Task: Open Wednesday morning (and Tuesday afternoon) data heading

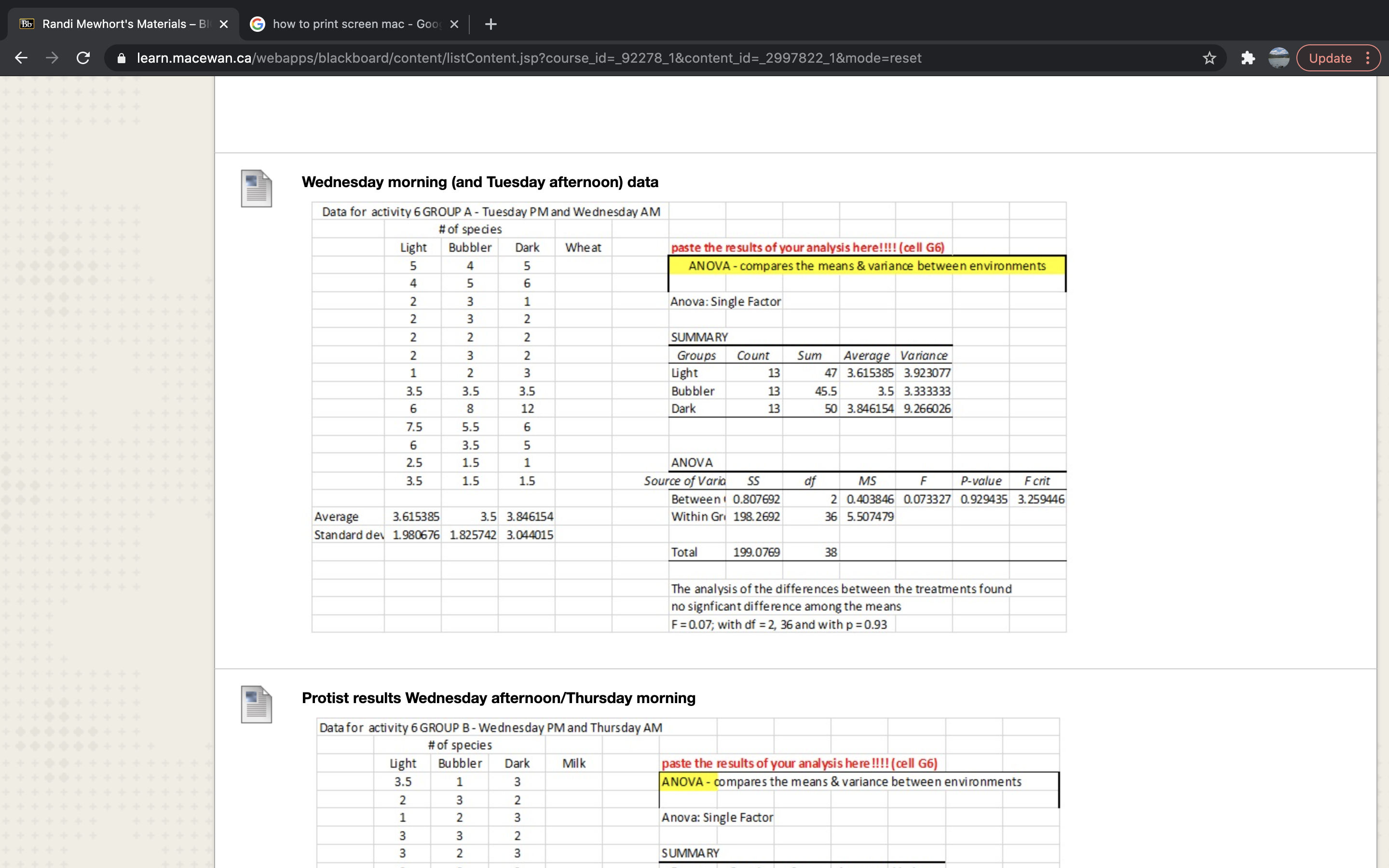Action: click(480, 182)
